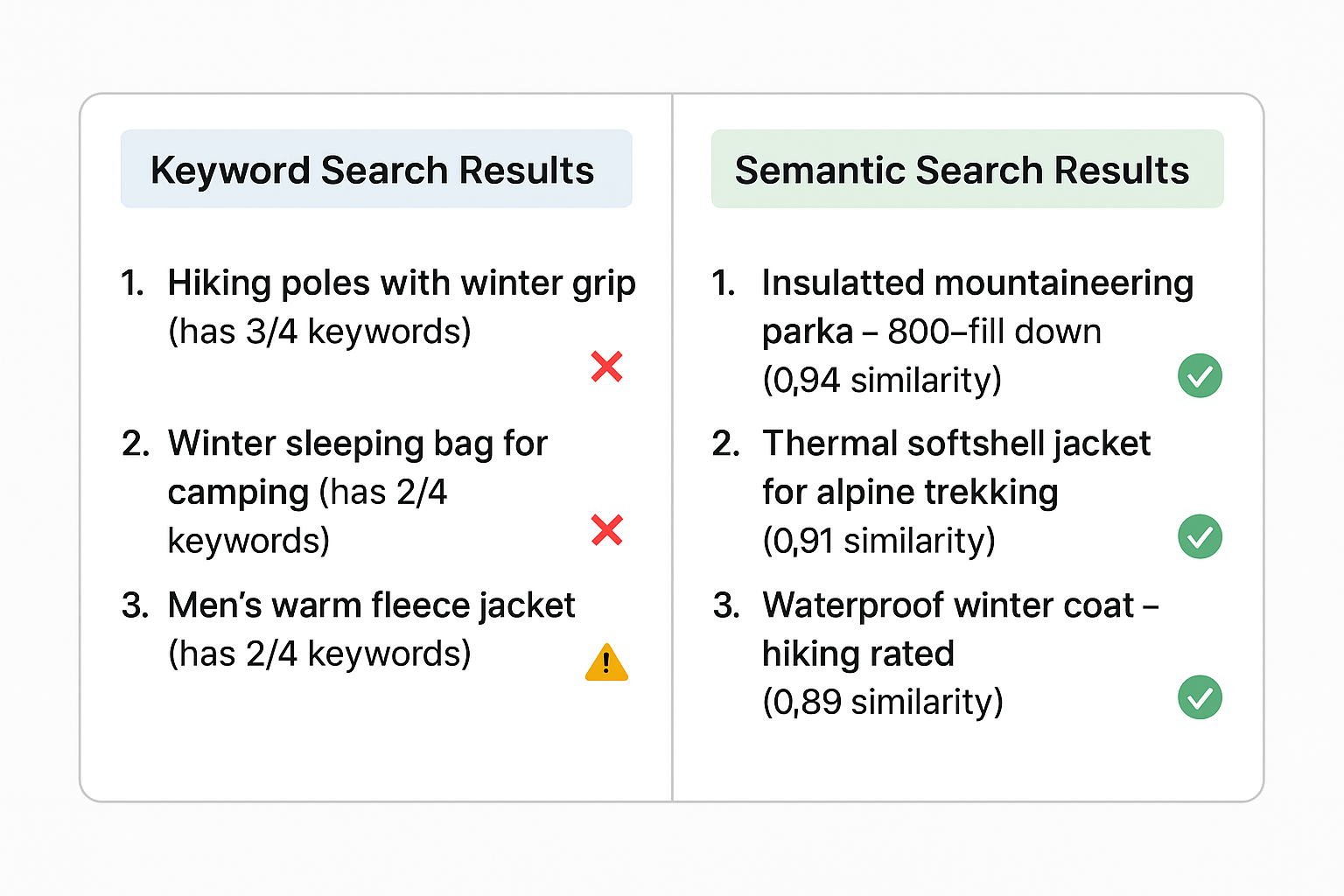Click the (0,94 similarity) score text
This screenshot has width=1344, height=896.
(882, 381)
